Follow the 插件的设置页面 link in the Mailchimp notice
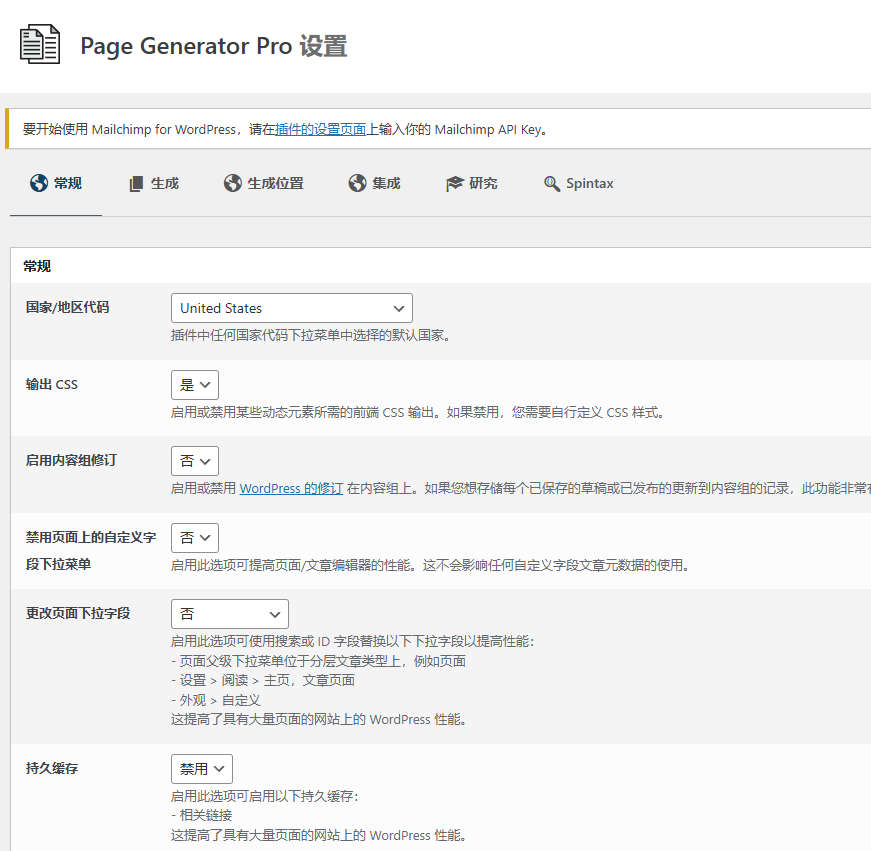The image size is (871, 851). click(x=321, y=129)
